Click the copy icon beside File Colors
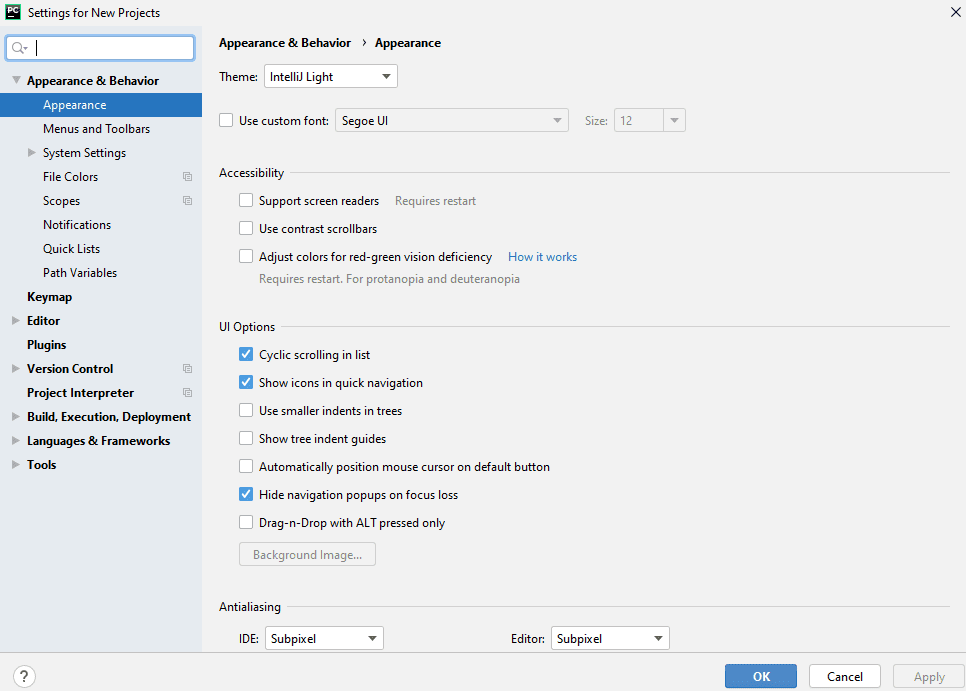Viewport: 966px width, 691px height. point(187,177)
